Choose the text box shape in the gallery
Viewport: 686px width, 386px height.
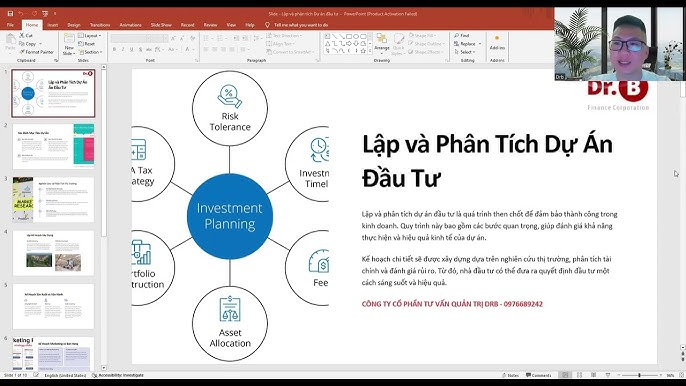[x=328, y=36]
